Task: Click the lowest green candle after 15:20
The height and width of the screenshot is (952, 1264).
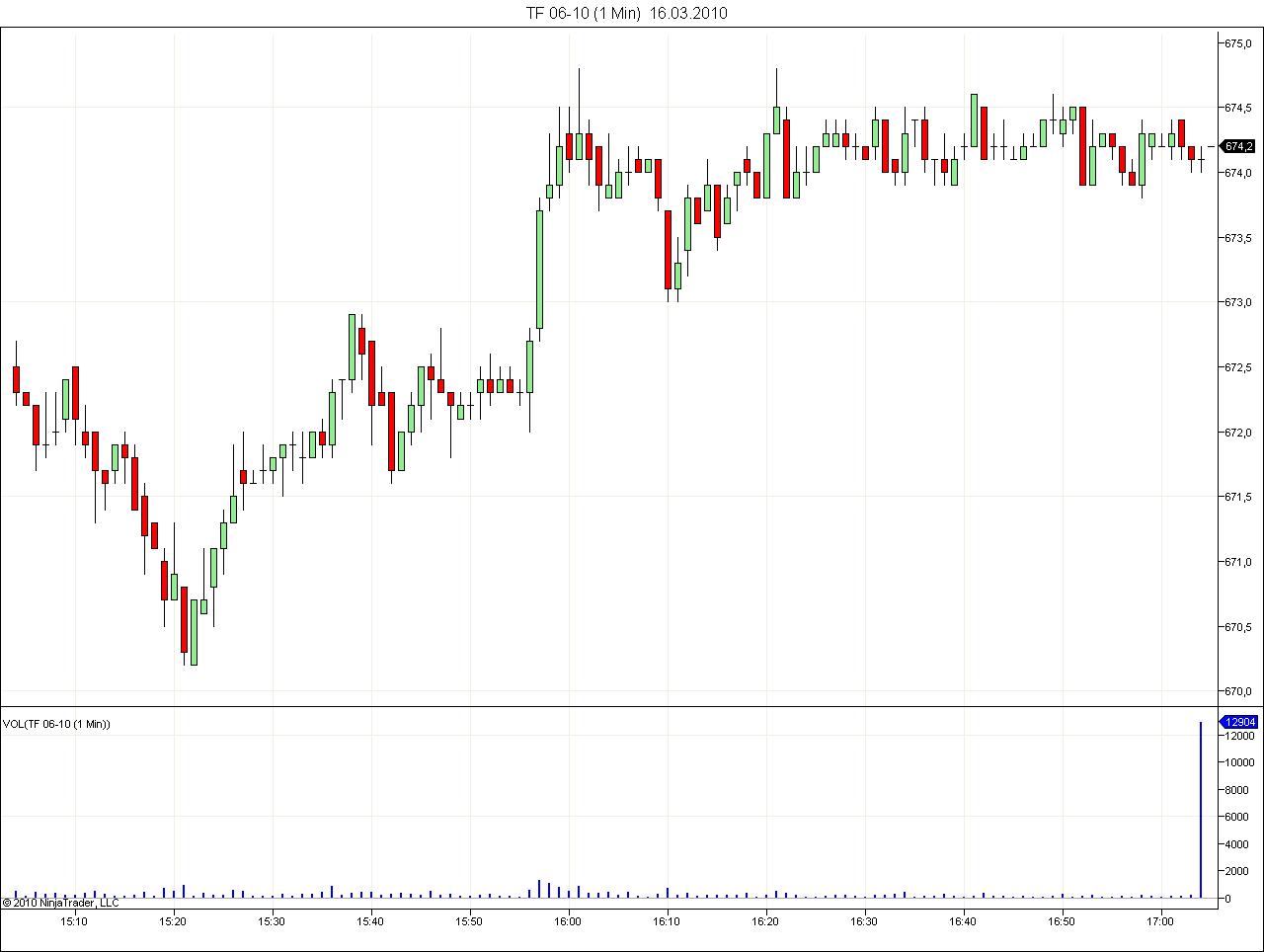Action: (194, 632)
